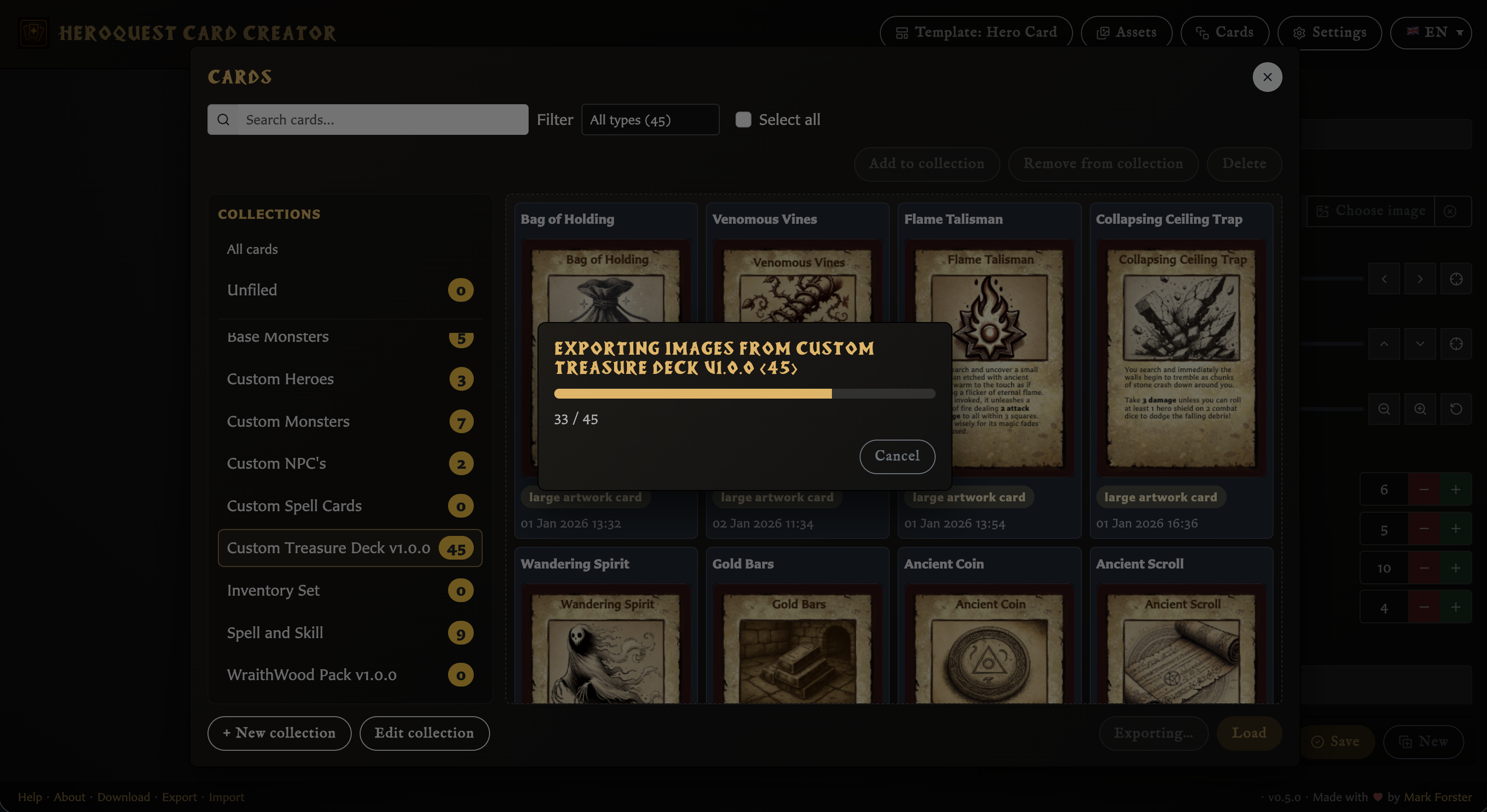Open the Collapsing Ceiling Trap card thumbnail
Viewport: 1487px width, 812px height.
[1181, 358]
